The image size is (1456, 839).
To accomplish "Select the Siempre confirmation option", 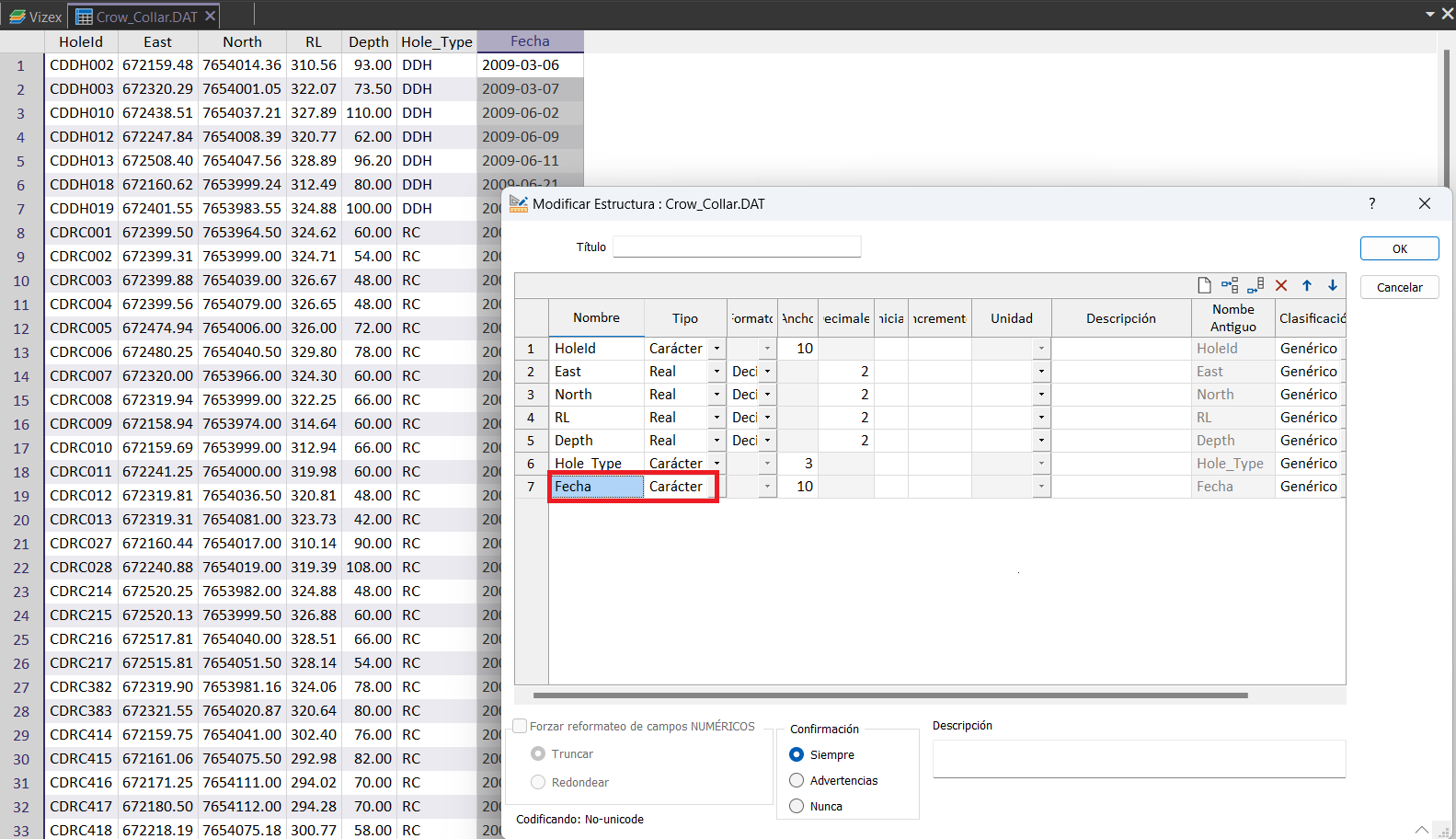I will click(x=797, y=754).
